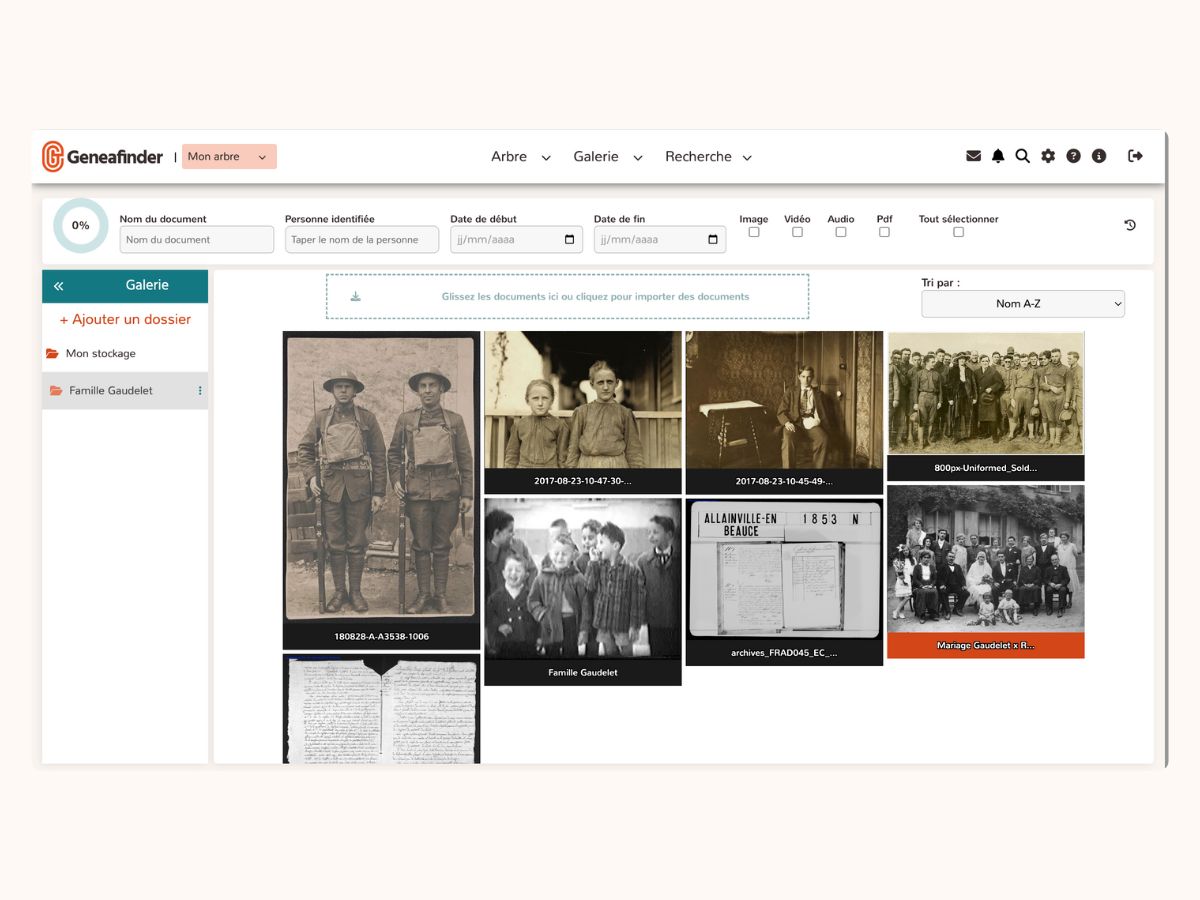Open the Famille Gaudelet folder options menu
This screenshot has height=900, width=1200.
click(198, 391)
